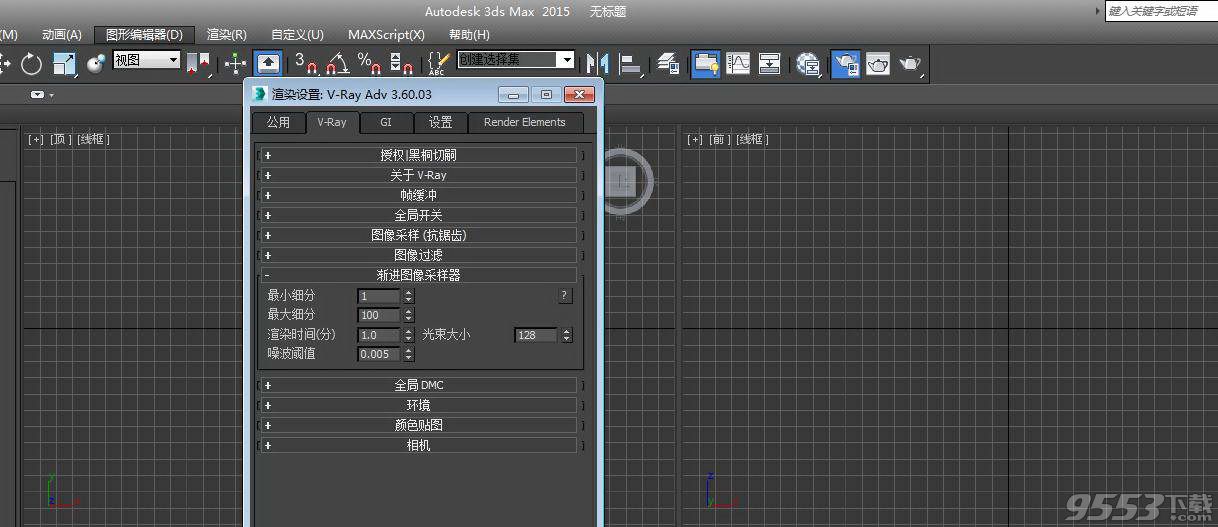1218x527 pixels.
Task: Click the 前 viewport view label
Action: (720, 139)
